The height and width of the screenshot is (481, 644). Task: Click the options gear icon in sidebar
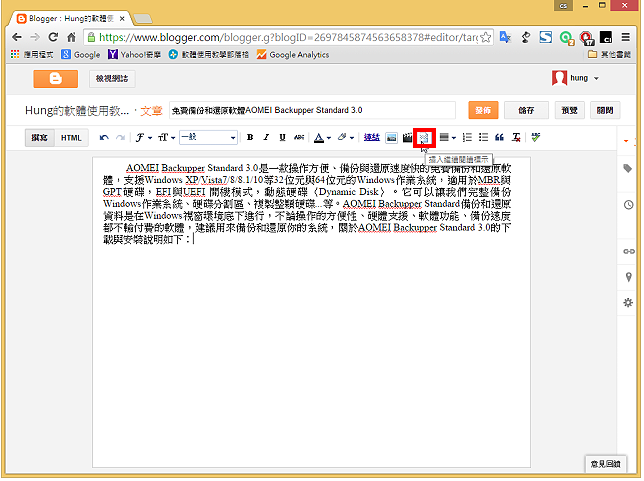tap(628, 303)
